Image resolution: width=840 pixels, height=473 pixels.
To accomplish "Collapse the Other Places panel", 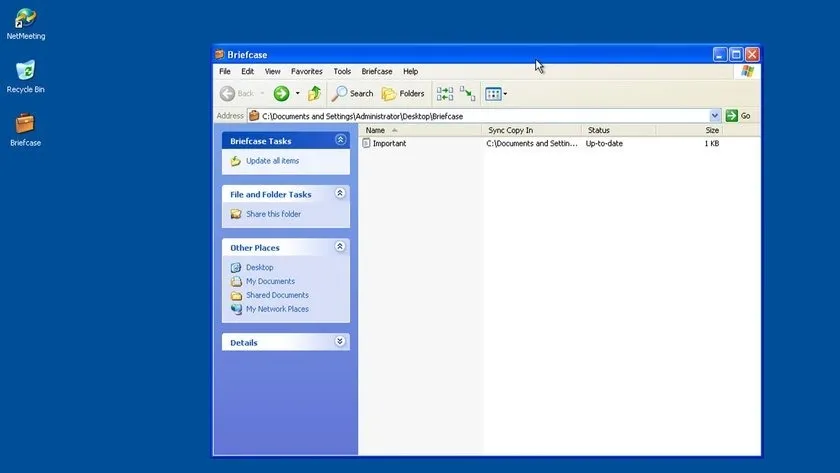I will pyautogui.click(x=340, y=247).
